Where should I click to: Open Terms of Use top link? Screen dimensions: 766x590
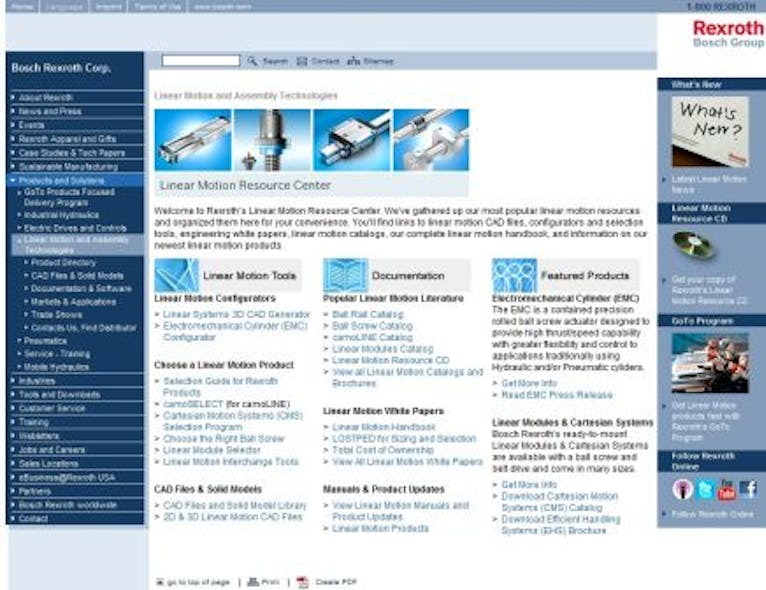pyautogui.click(x=157, y=6)
